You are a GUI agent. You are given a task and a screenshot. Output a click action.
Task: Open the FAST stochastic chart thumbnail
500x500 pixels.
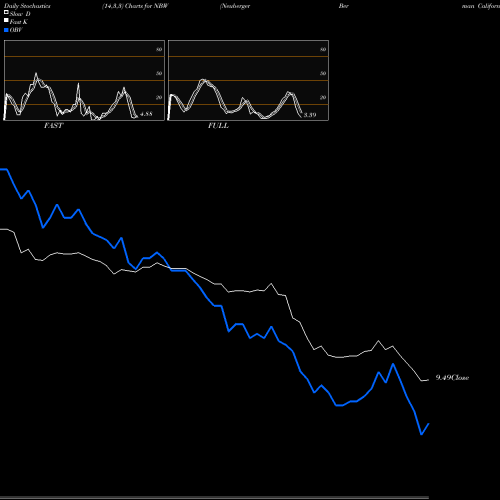(84, 80)
